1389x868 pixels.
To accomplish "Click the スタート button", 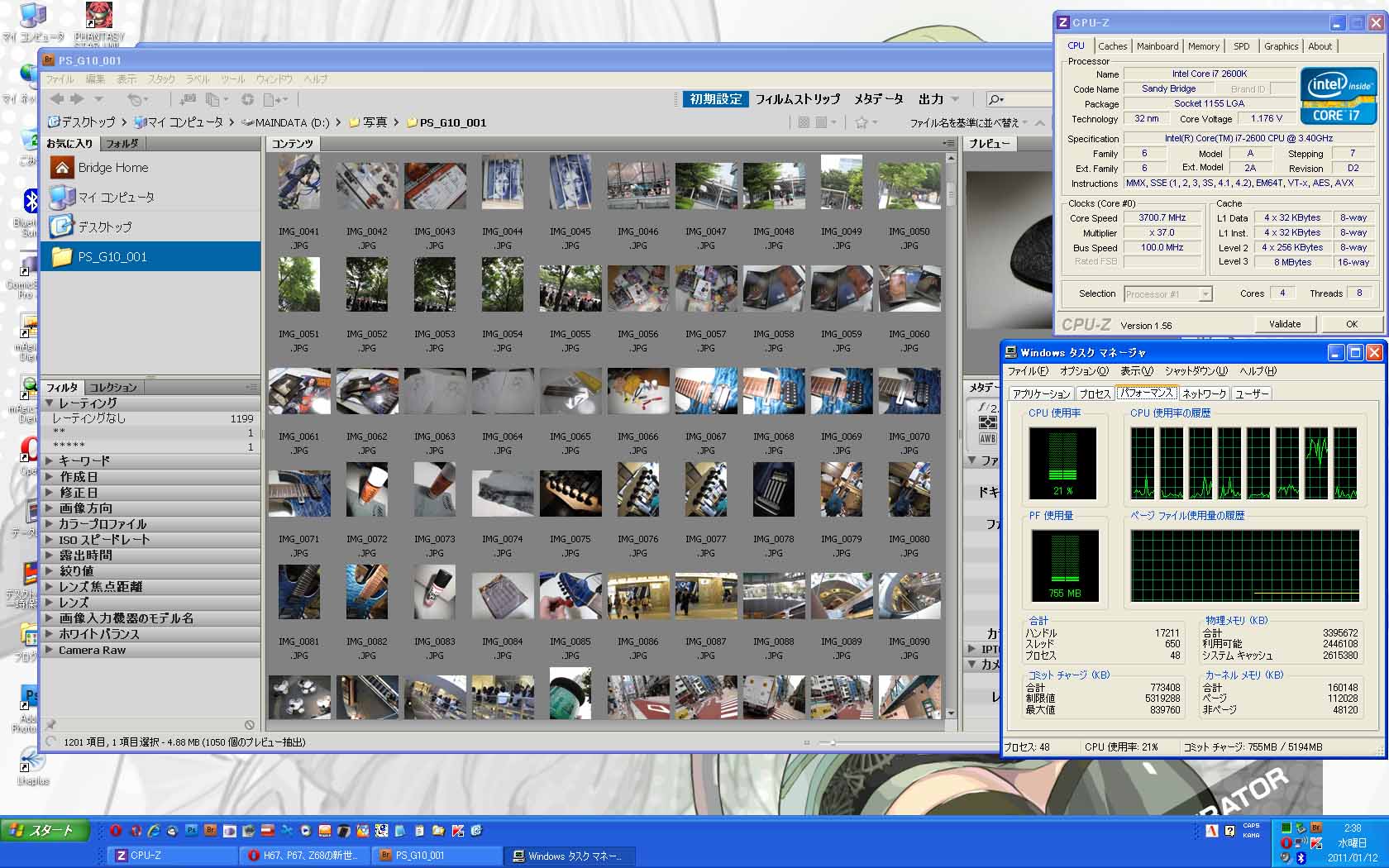I will click(x=45, y=831).
